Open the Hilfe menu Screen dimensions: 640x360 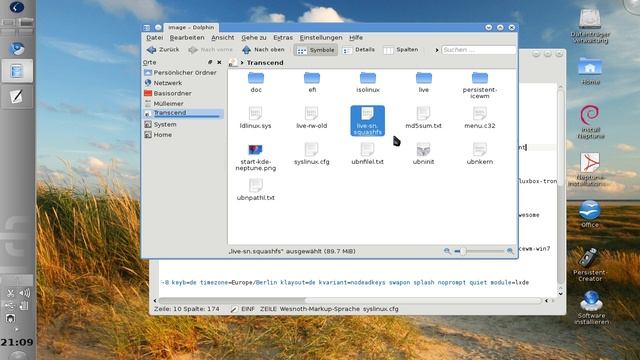(x=356, y=38)
